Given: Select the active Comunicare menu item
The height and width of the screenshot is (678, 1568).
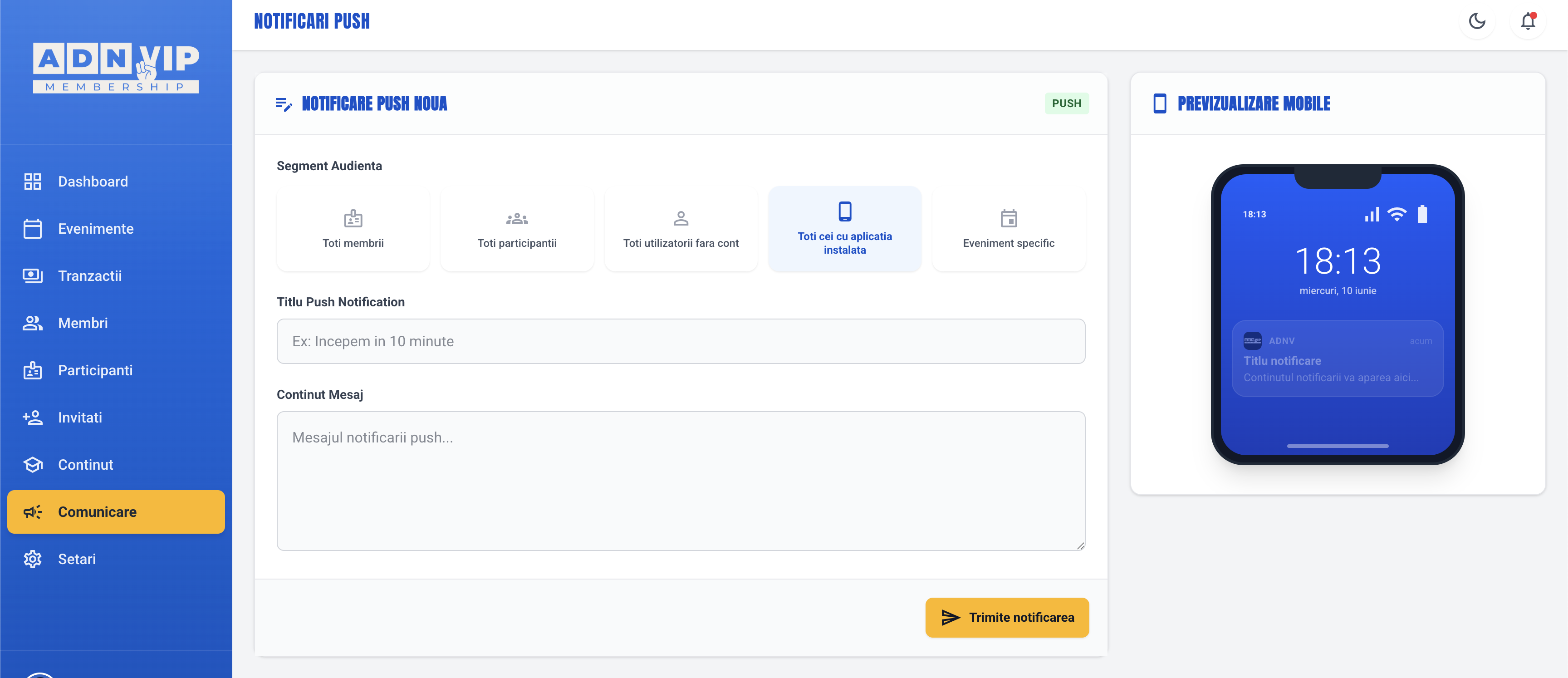Looking at the screenshot, I should (x=116, y=512).
